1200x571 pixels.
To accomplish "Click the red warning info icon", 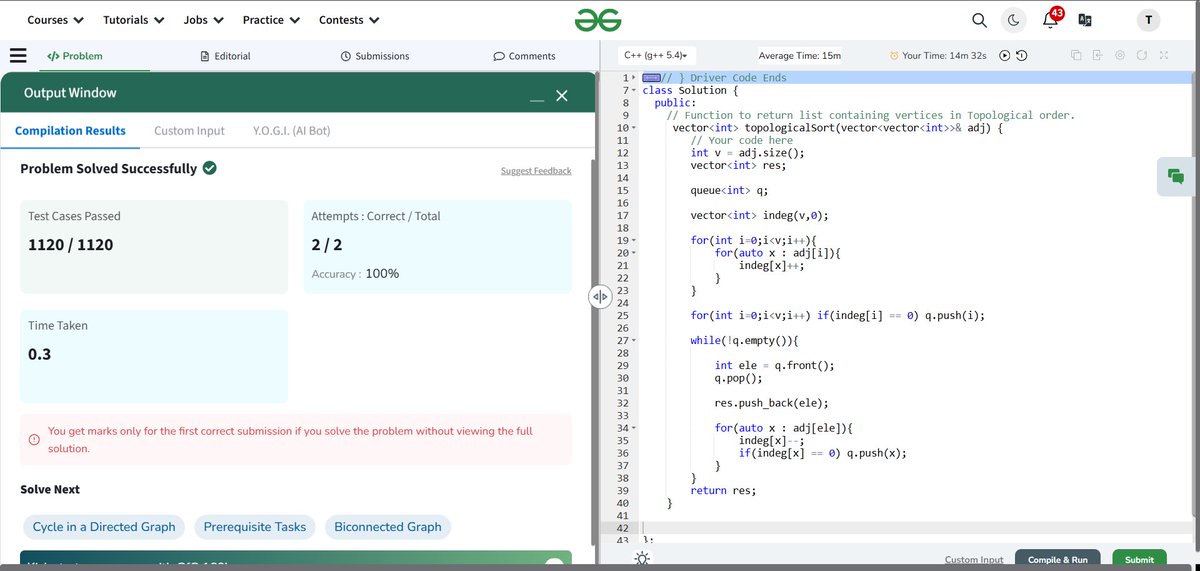I will (34, 440).
